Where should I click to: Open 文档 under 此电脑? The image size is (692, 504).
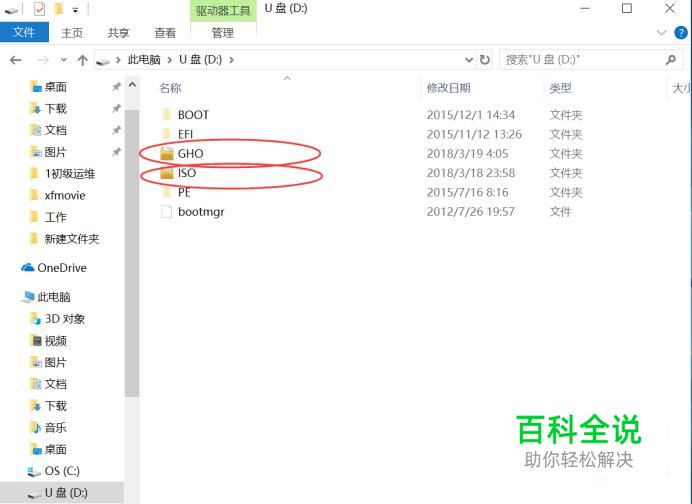[x=49, y=384]
